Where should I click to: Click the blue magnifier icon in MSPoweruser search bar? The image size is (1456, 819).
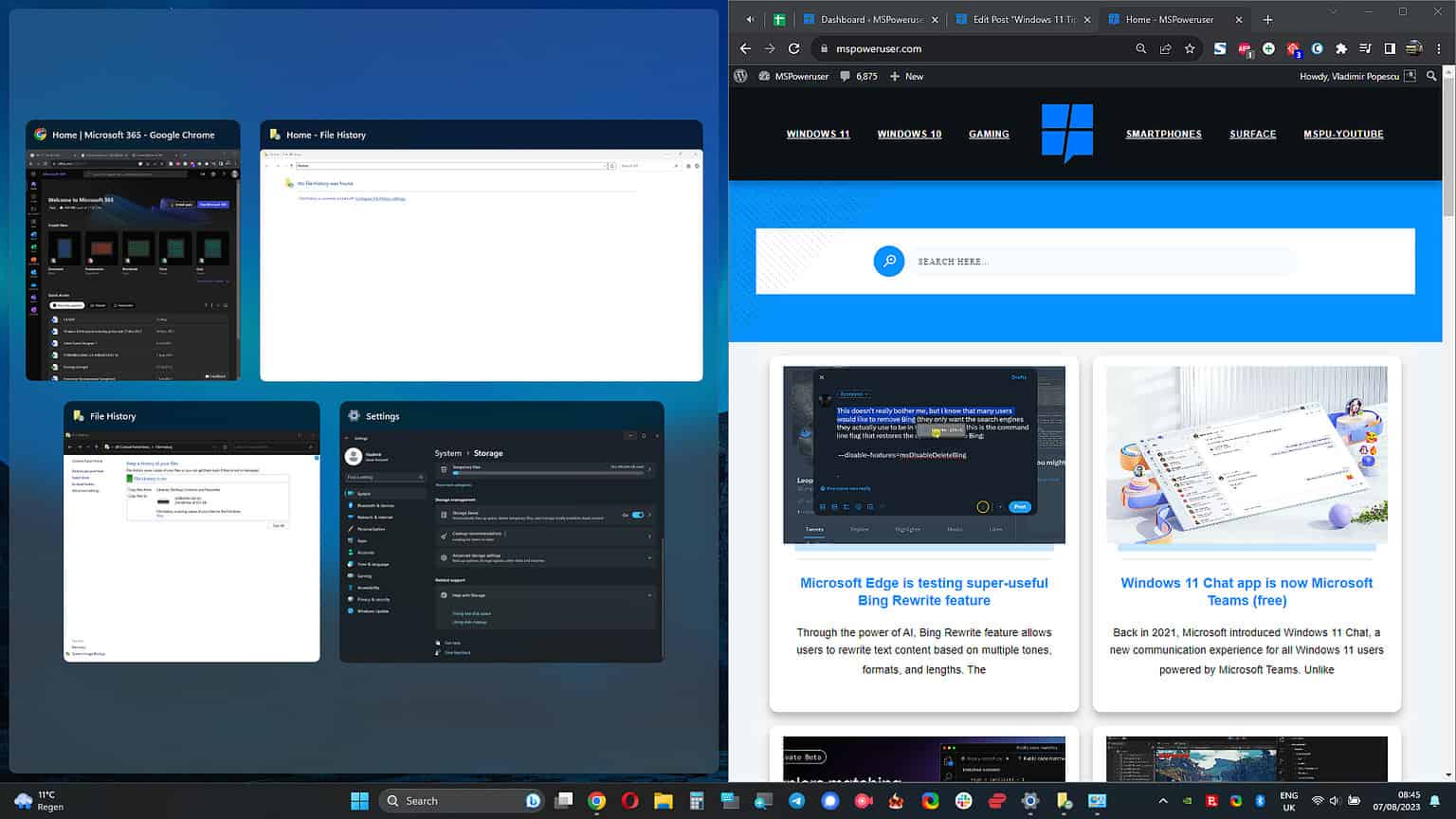889,261
